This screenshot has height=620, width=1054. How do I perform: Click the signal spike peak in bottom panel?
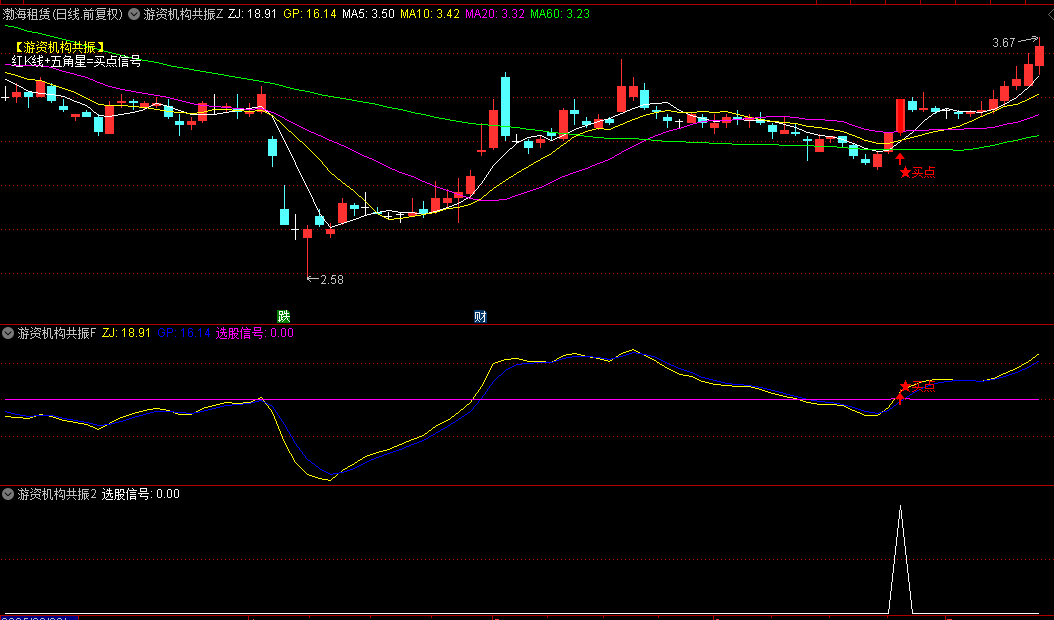coord(900,508)
